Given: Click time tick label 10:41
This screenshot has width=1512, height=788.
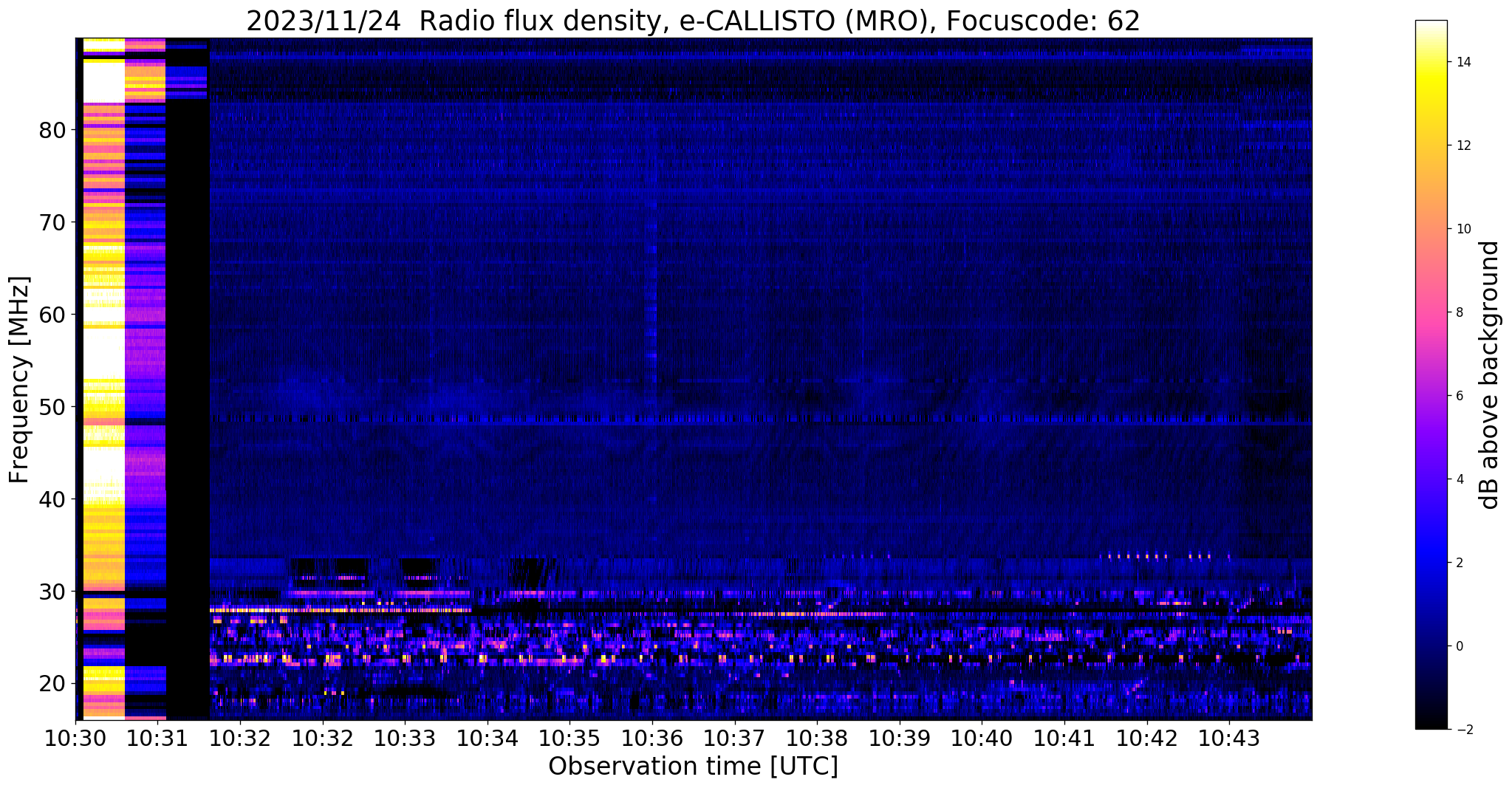Looking at the screenshot, I should click(x=1064, y=738).
